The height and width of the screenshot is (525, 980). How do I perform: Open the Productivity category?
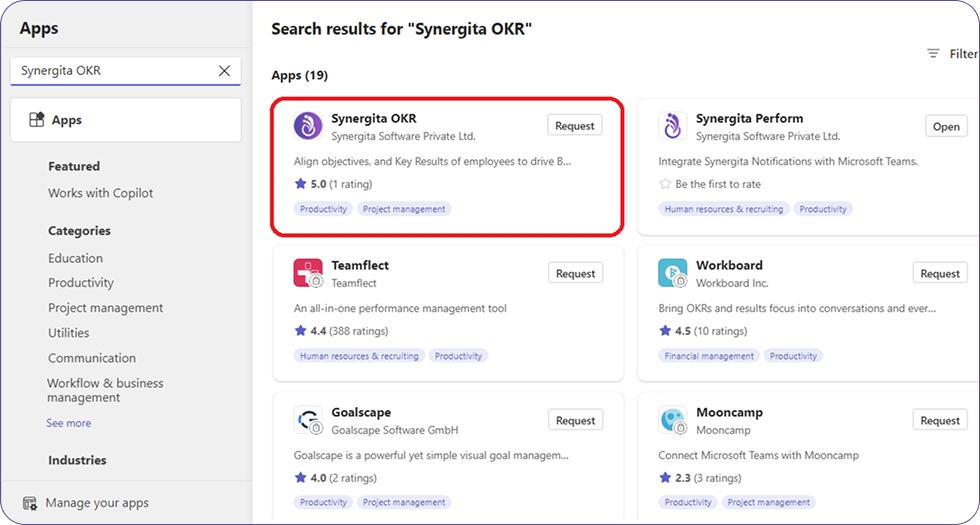[x=81, y=283]
